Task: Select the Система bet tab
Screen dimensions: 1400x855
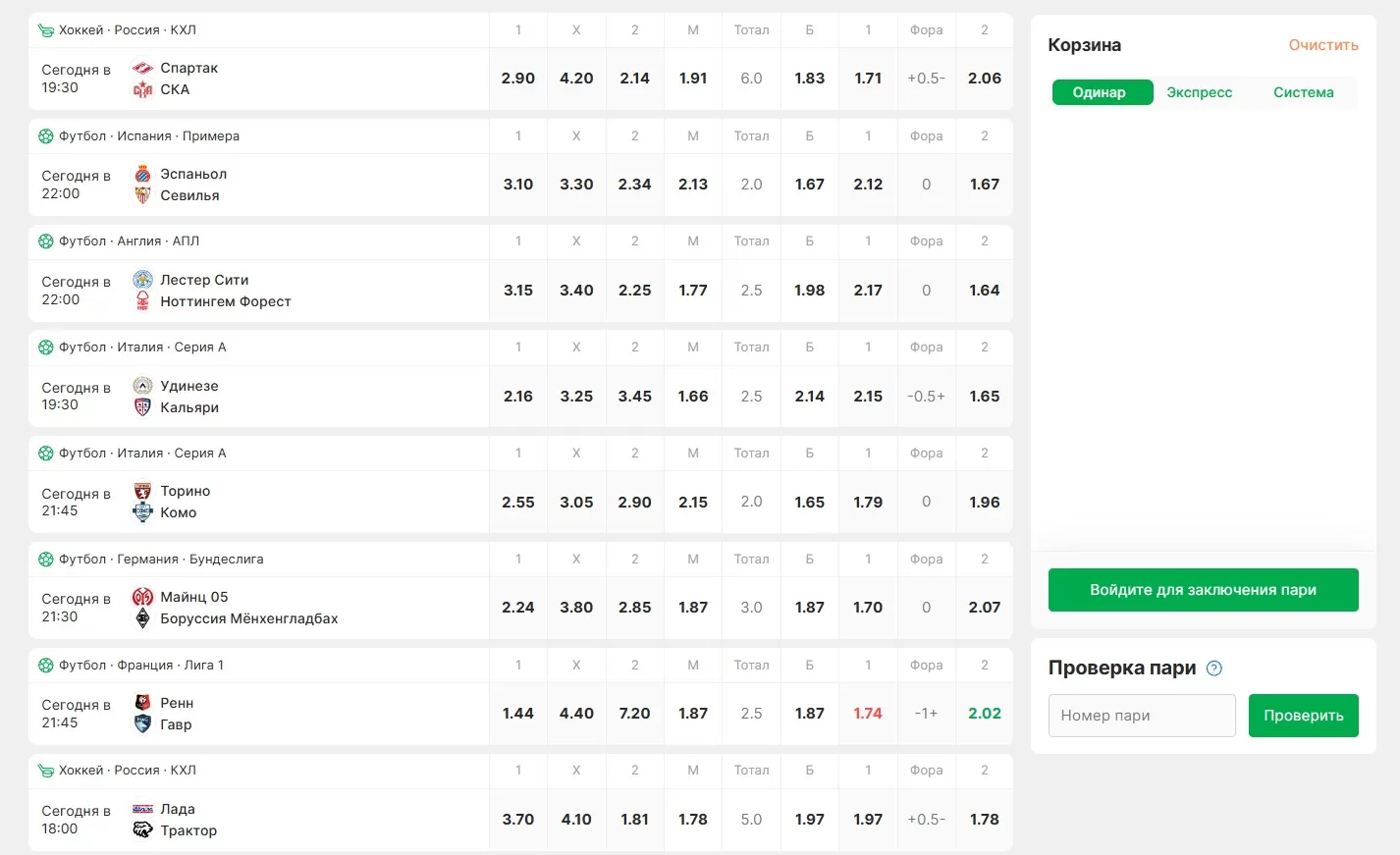Action: point(1303,92)
